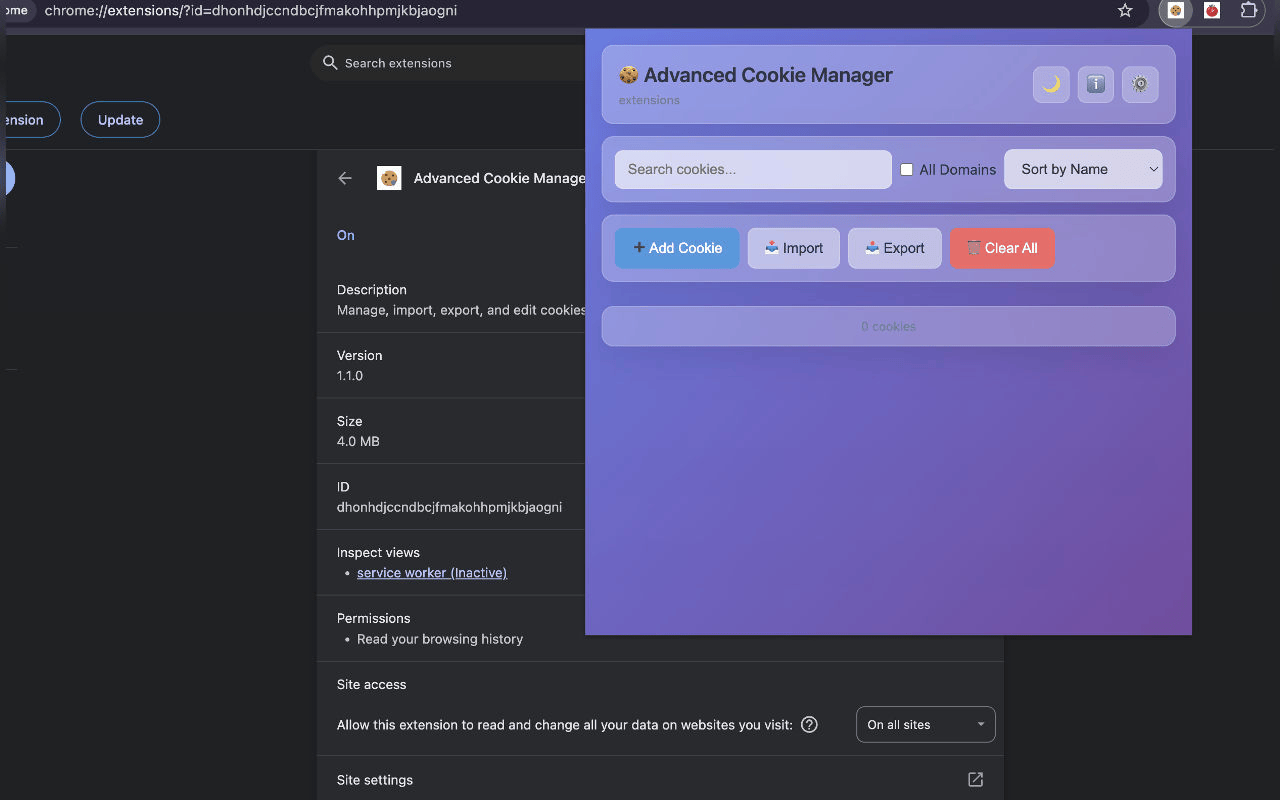
Task: Click the version value 1.1.0
Action: coord(350,376)
